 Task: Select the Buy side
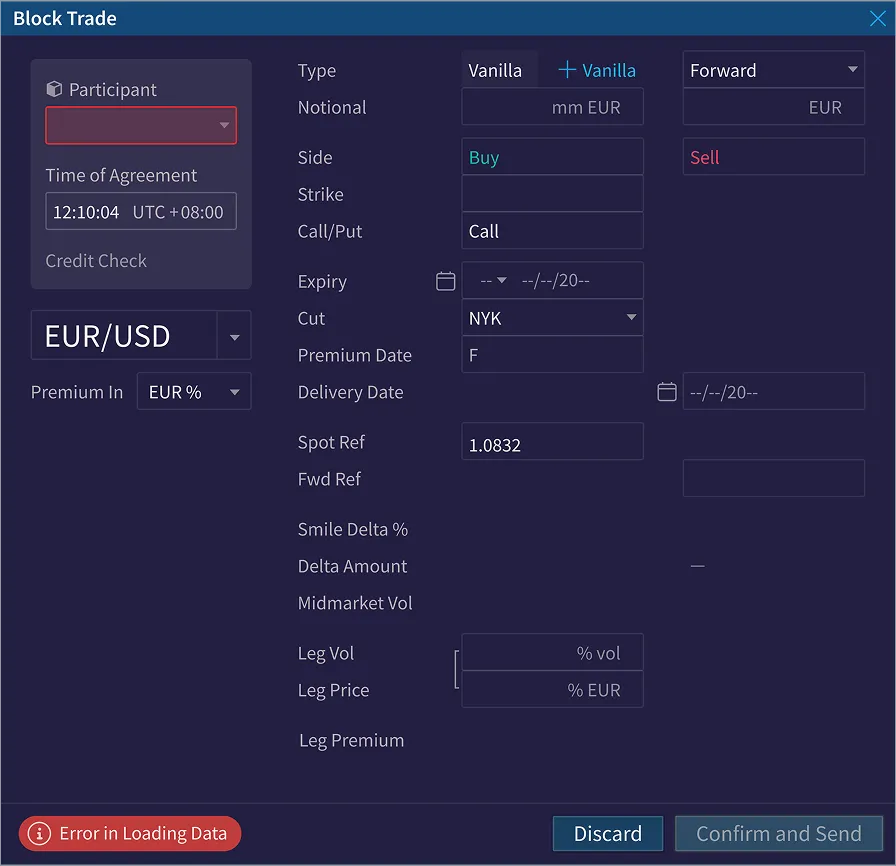[x=552, y=156]
